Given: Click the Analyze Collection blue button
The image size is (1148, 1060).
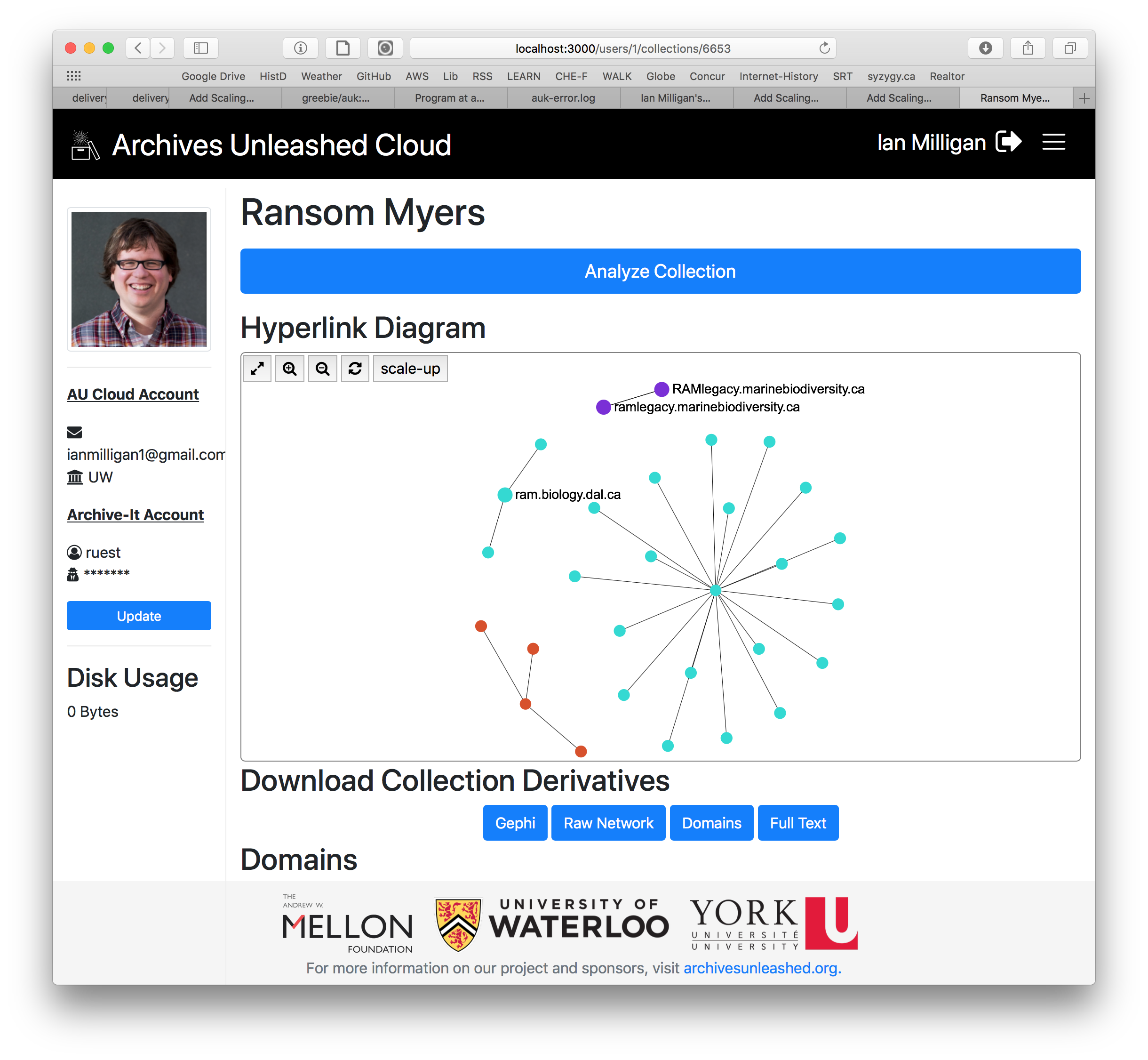Looking at the screenshot, I should click(659, 272).
